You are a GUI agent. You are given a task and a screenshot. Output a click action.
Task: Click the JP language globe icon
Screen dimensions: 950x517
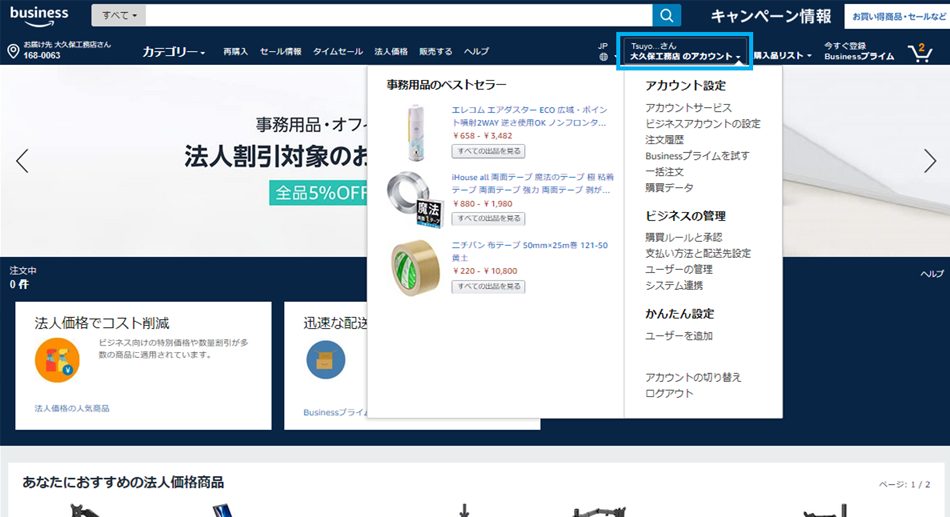(603, 57)
